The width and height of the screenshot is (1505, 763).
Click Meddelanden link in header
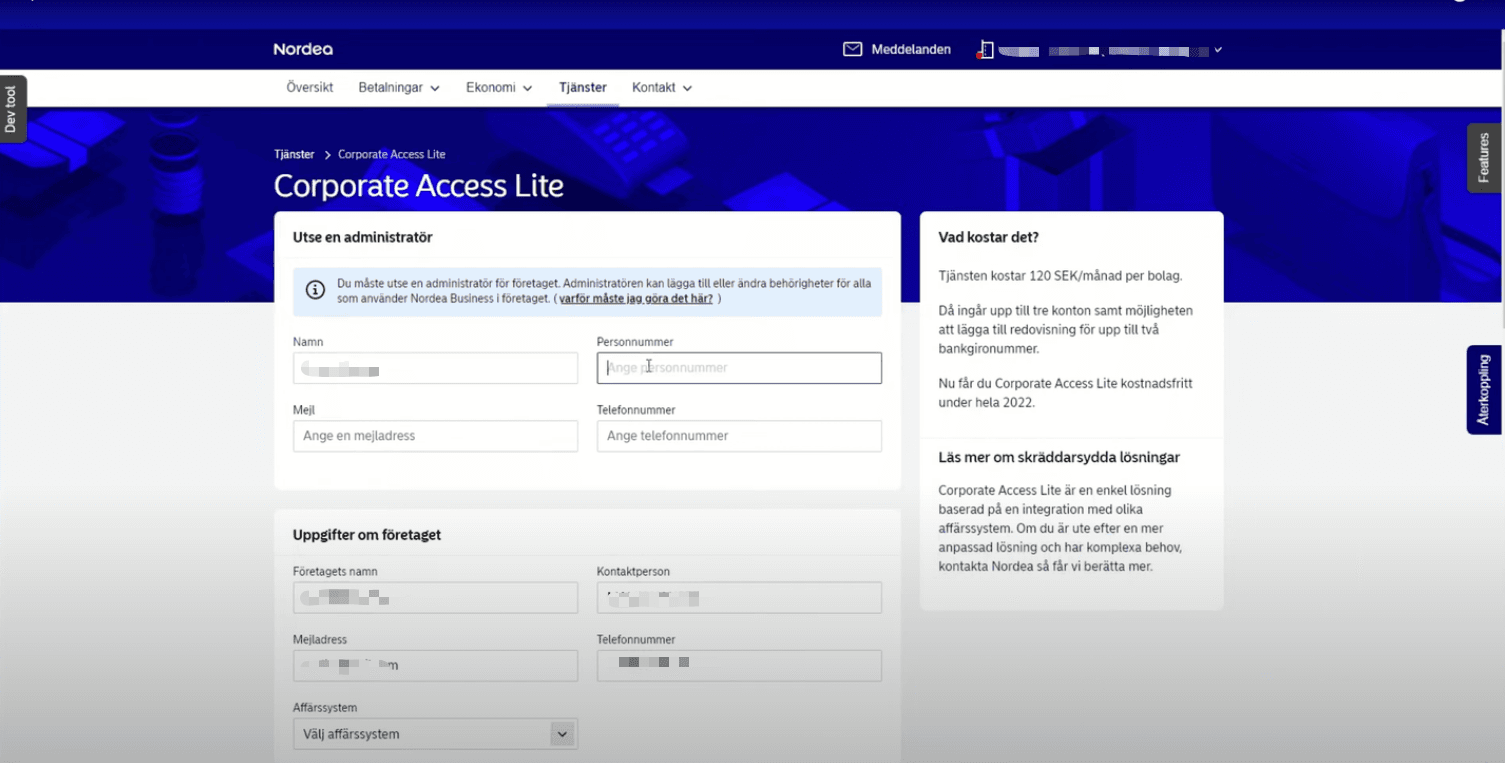pyautogui.click(x=911, y=50)
